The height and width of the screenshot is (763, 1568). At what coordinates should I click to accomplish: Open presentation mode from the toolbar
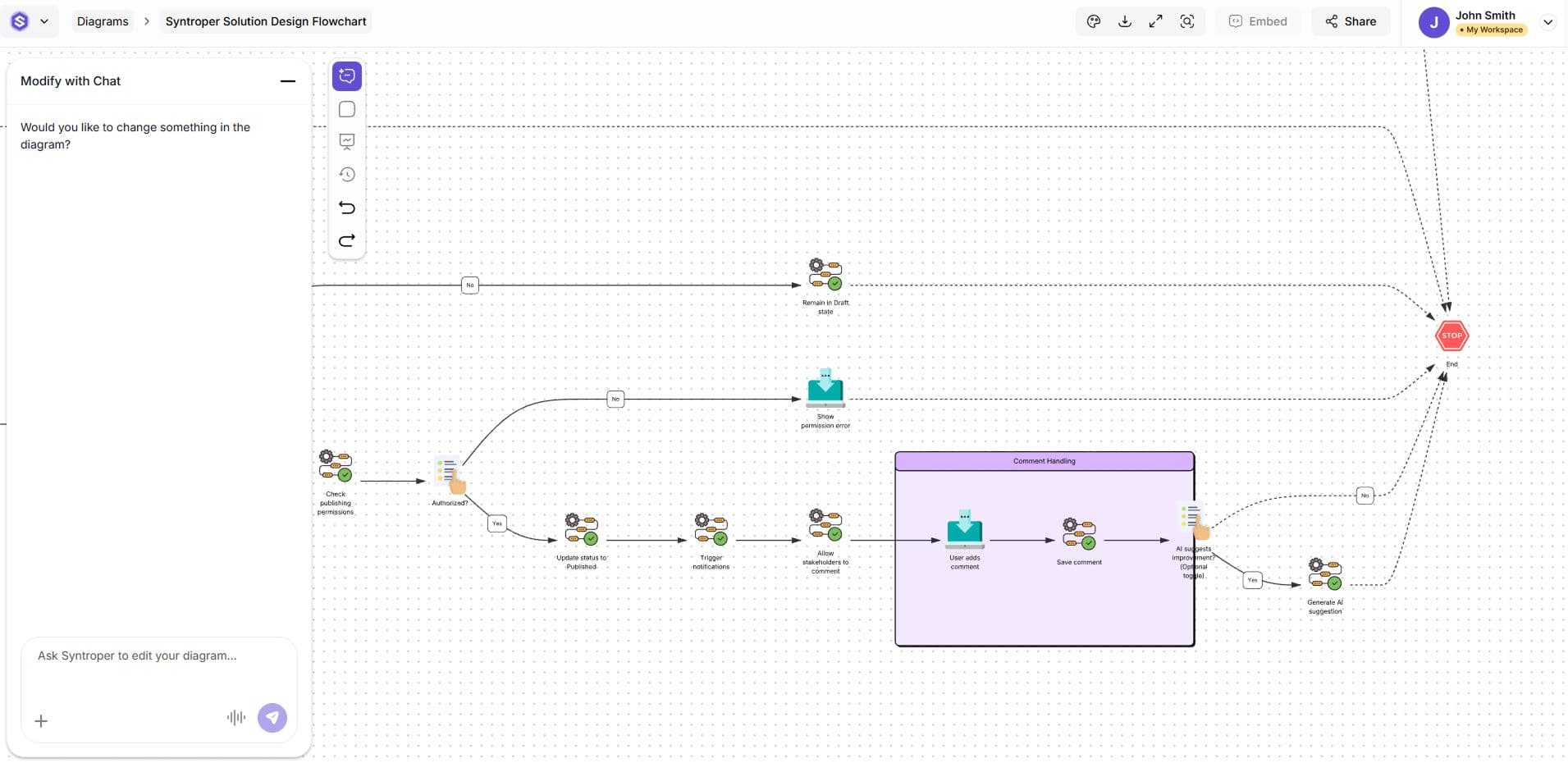click(347, 142)
